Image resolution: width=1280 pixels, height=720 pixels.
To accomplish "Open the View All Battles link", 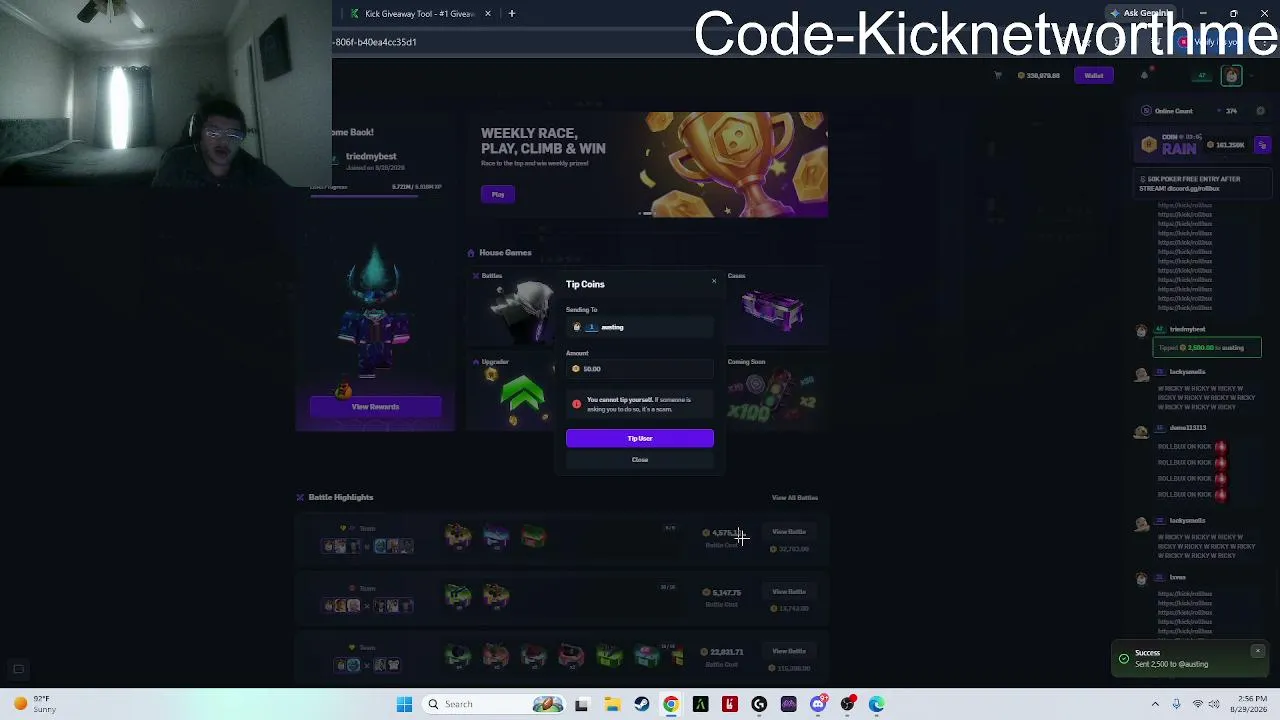I will coord(795,497).
